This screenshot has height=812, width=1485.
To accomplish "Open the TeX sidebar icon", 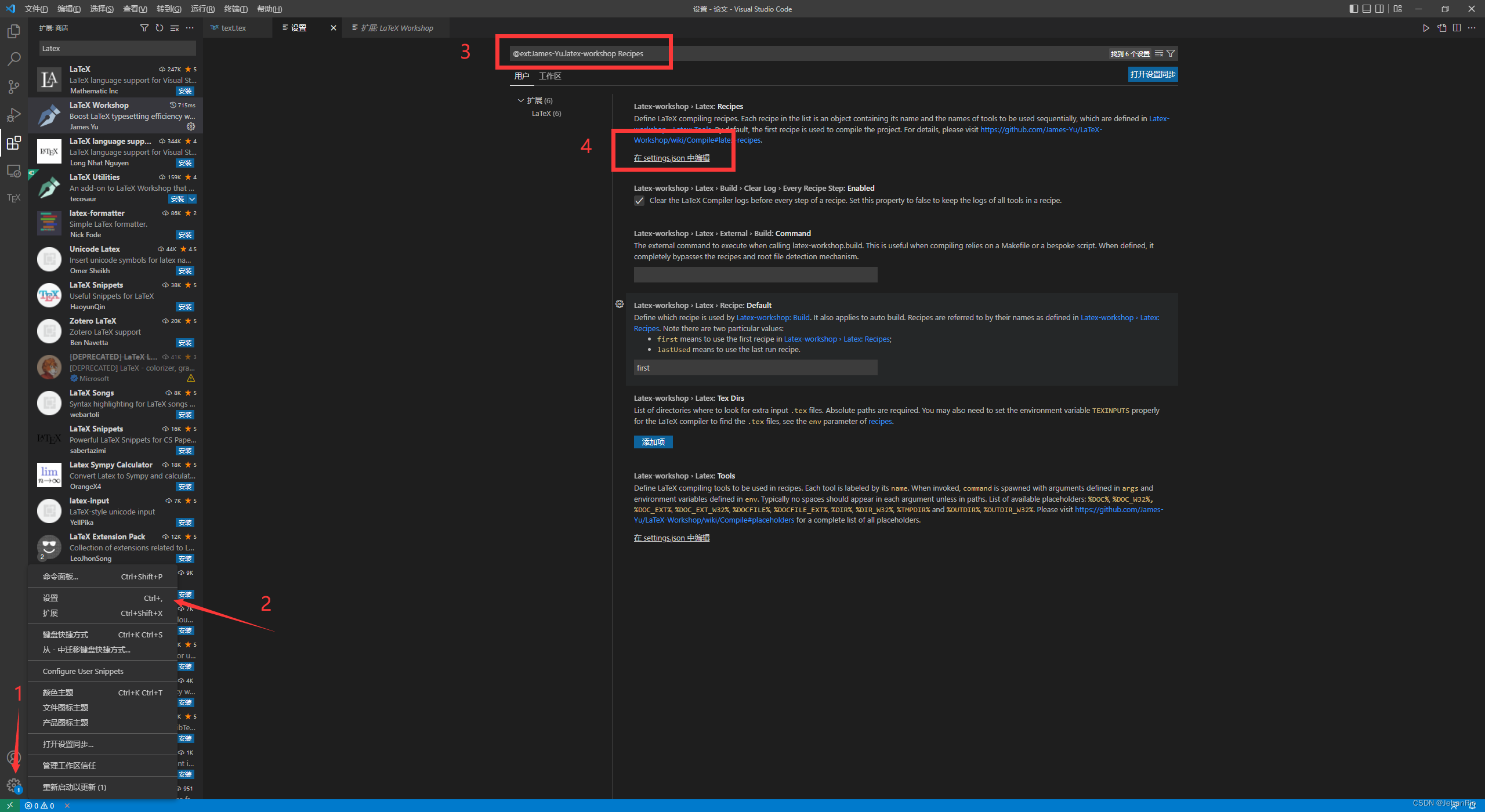I will (14, 198).
